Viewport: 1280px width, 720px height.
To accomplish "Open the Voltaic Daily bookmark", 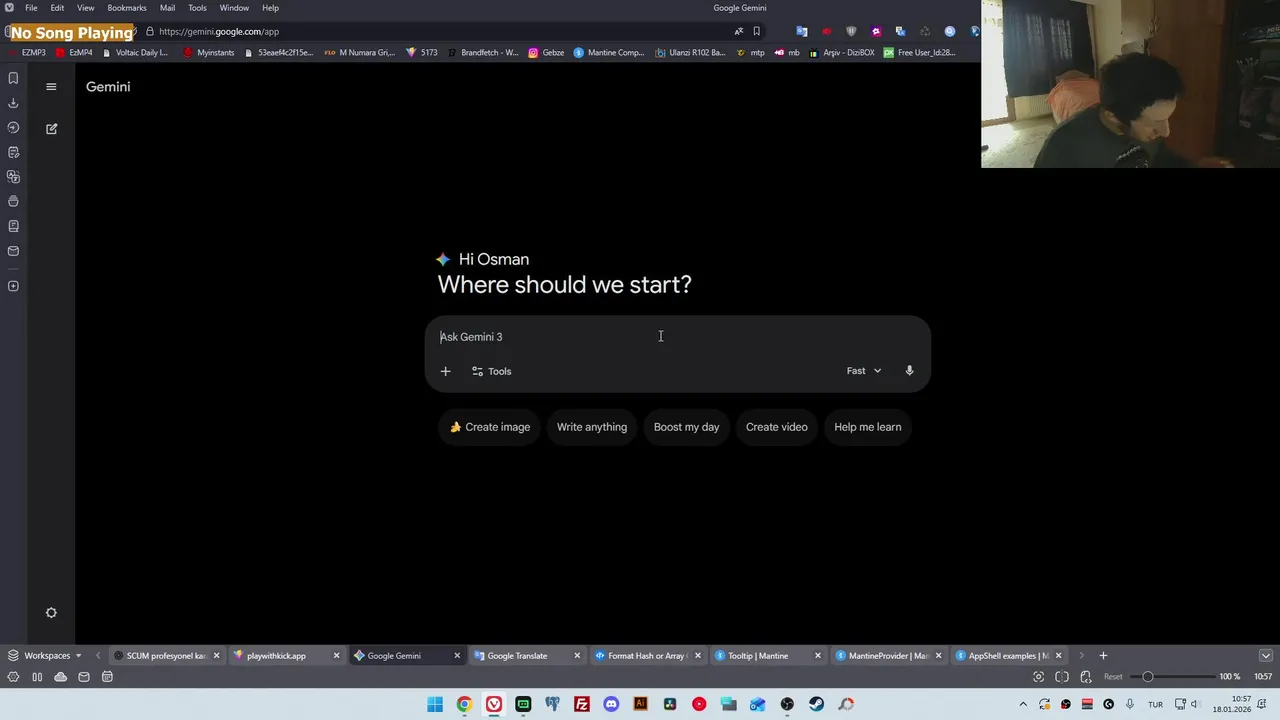I will [135, 53].
